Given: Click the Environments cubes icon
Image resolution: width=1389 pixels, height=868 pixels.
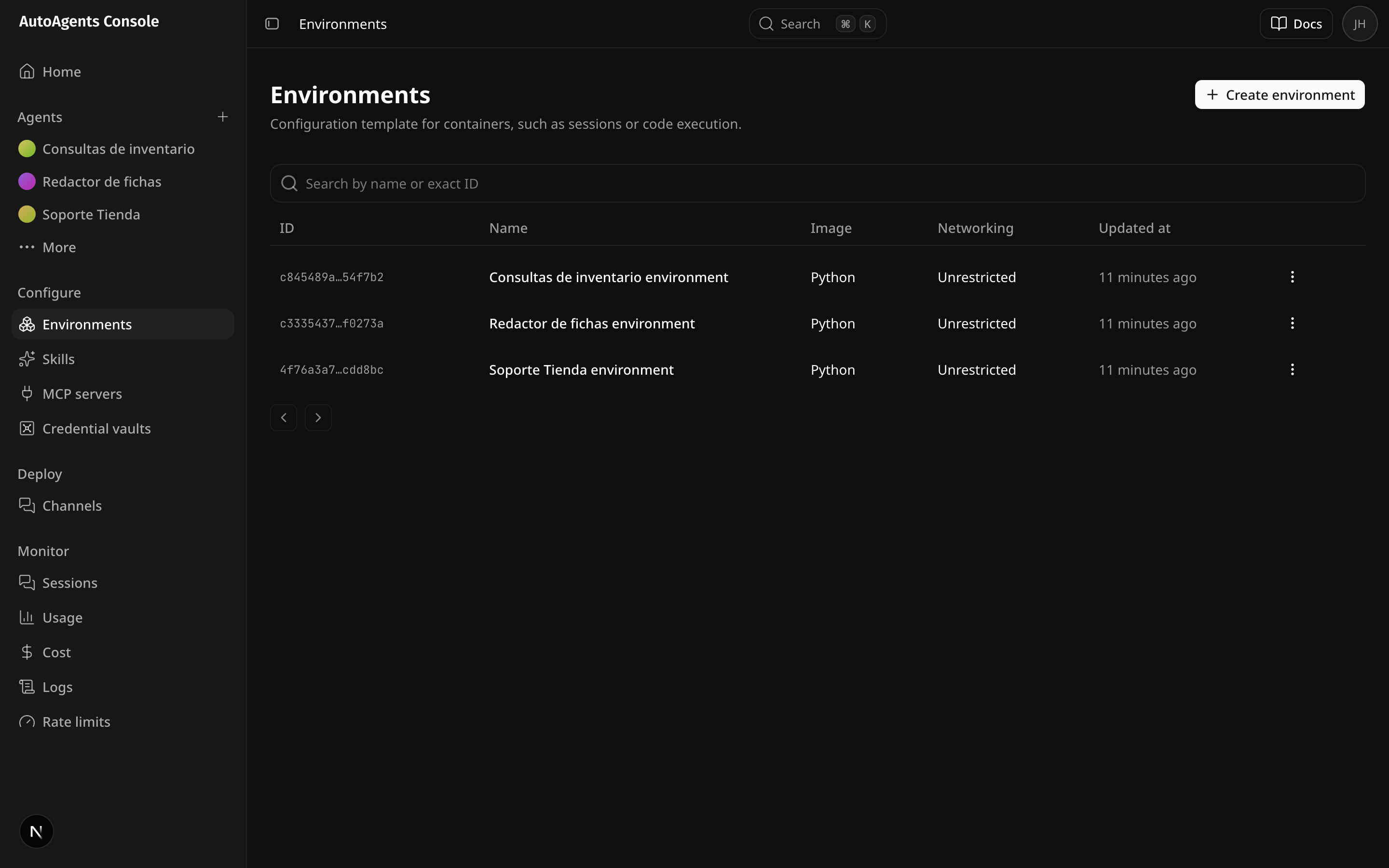Looking at the screenshot, I should pyautogui.click(x=27, y=324).
